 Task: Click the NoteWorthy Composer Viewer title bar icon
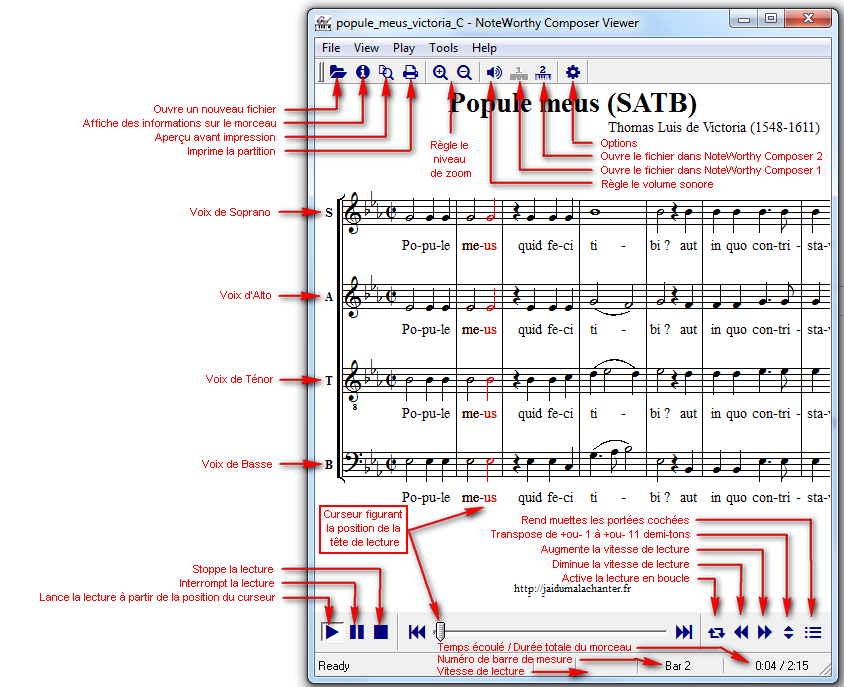tap(323, 23)
